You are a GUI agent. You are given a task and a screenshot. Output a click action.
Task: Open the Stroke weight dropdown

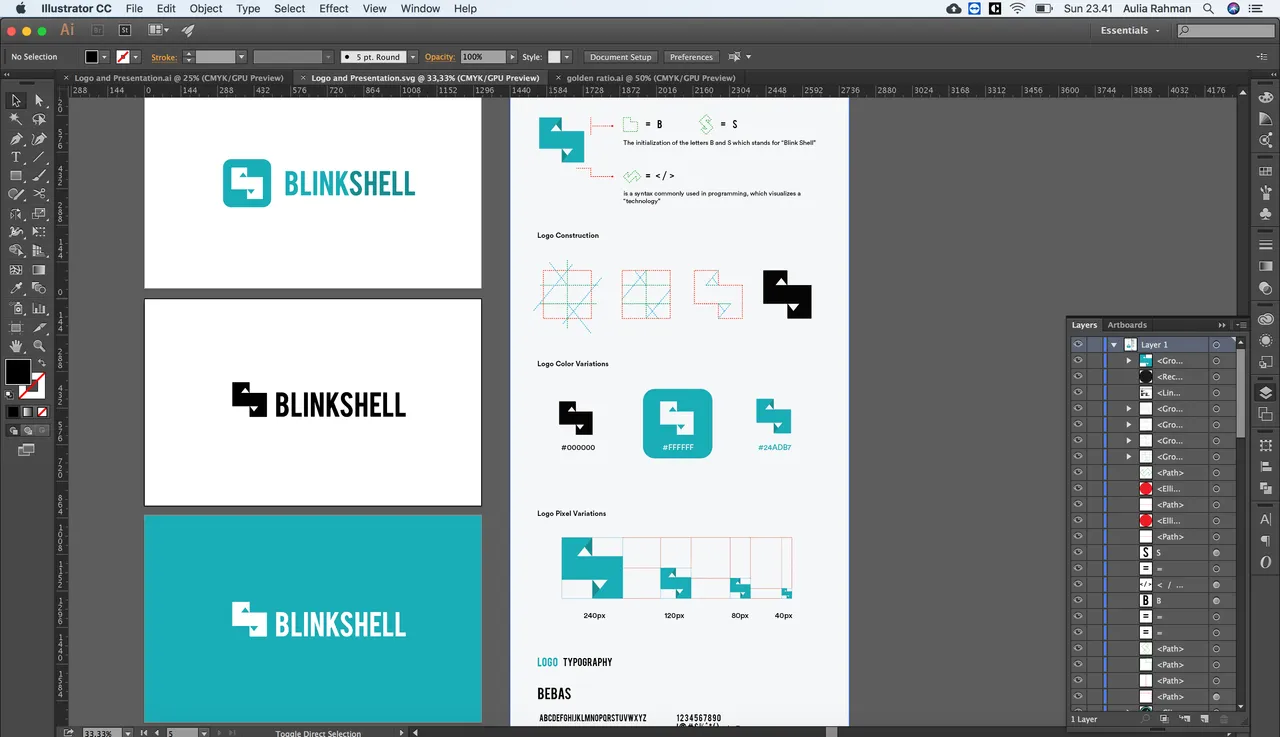pyautogui.click(x=241, y=57)
